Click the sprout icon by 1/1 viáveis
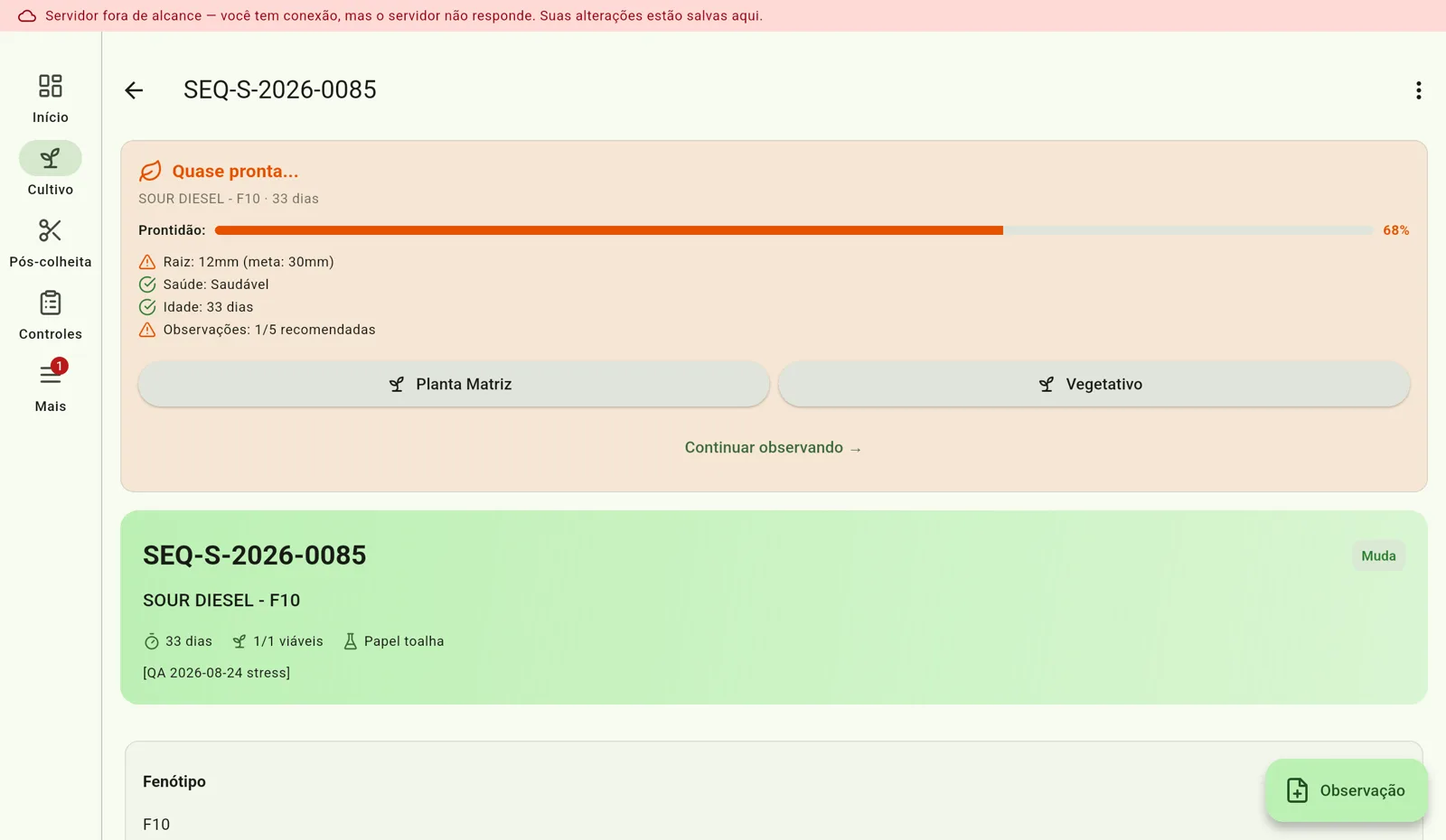Viewport: 1446px width, 840px height. [239, 641]
